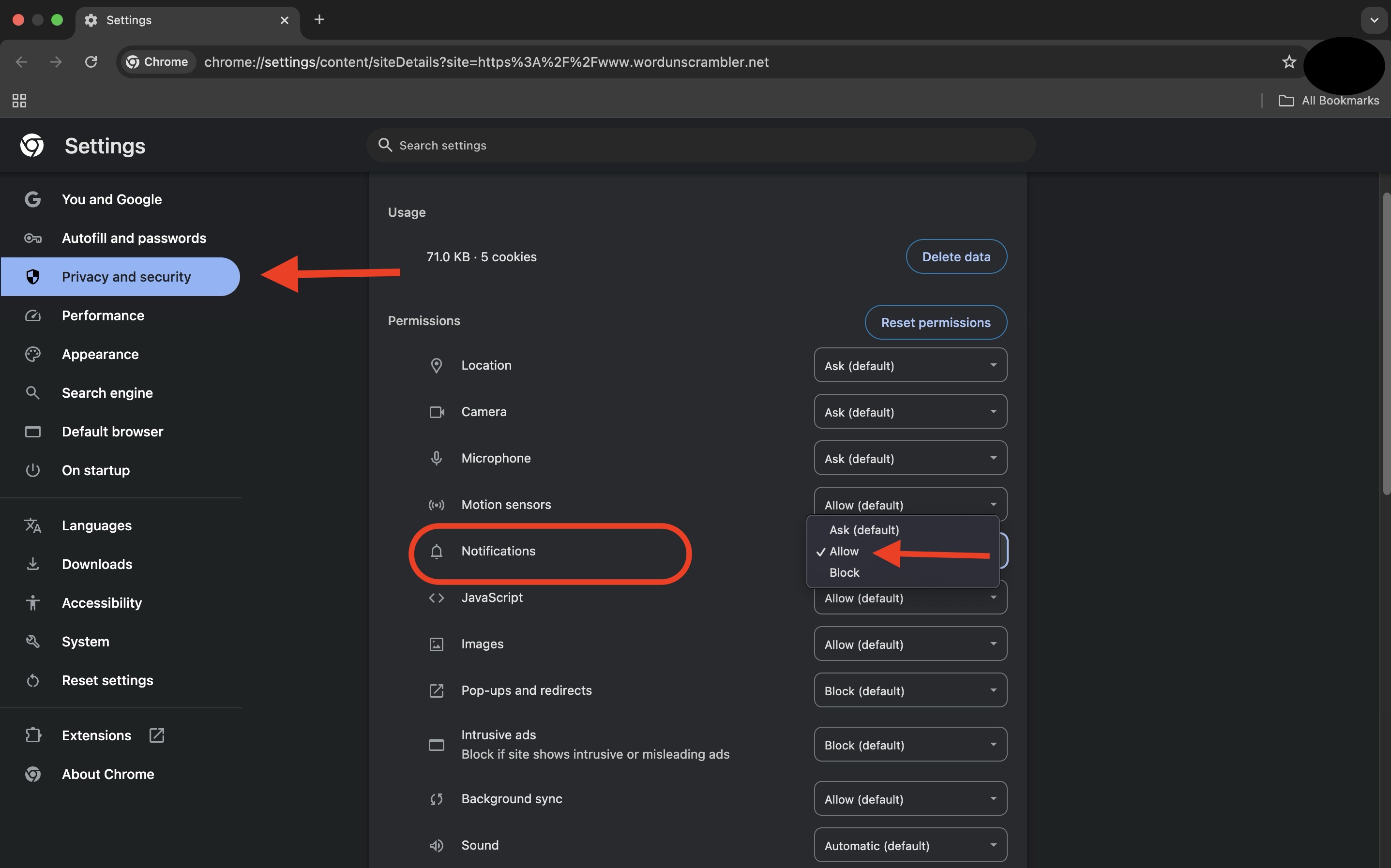
Task: Click the bell icon next to Notifications
Action: coord(436,551)
